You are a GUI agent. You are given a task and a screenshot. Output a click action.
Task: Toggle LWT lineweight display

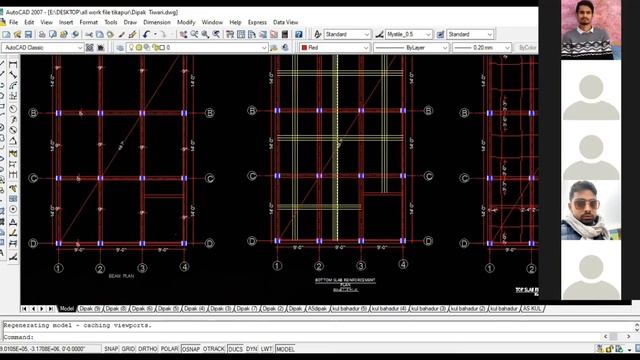[x=267, y=349]
